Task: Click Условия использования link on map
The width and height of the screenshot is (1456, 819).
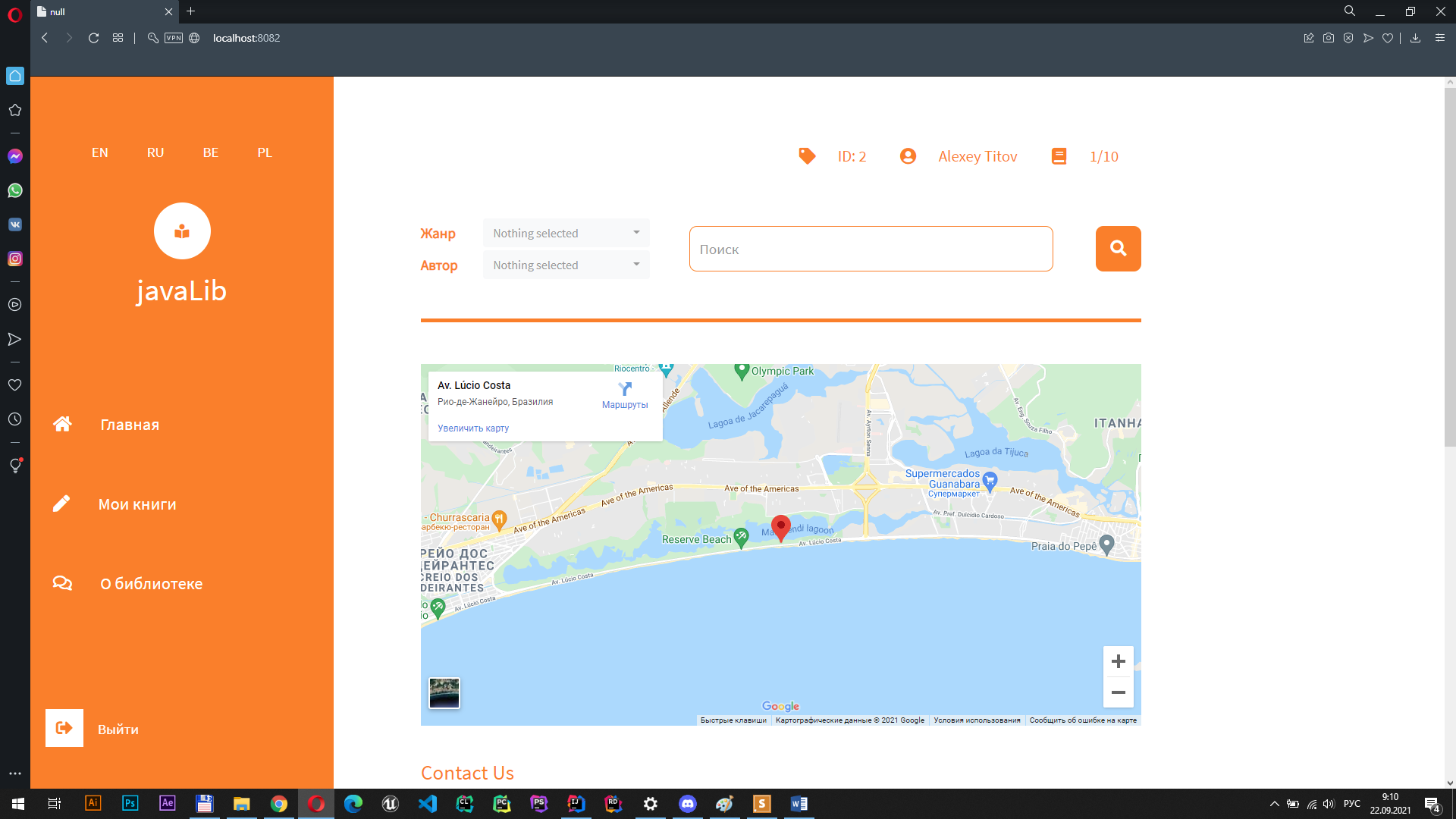Action: click(977, 720)
